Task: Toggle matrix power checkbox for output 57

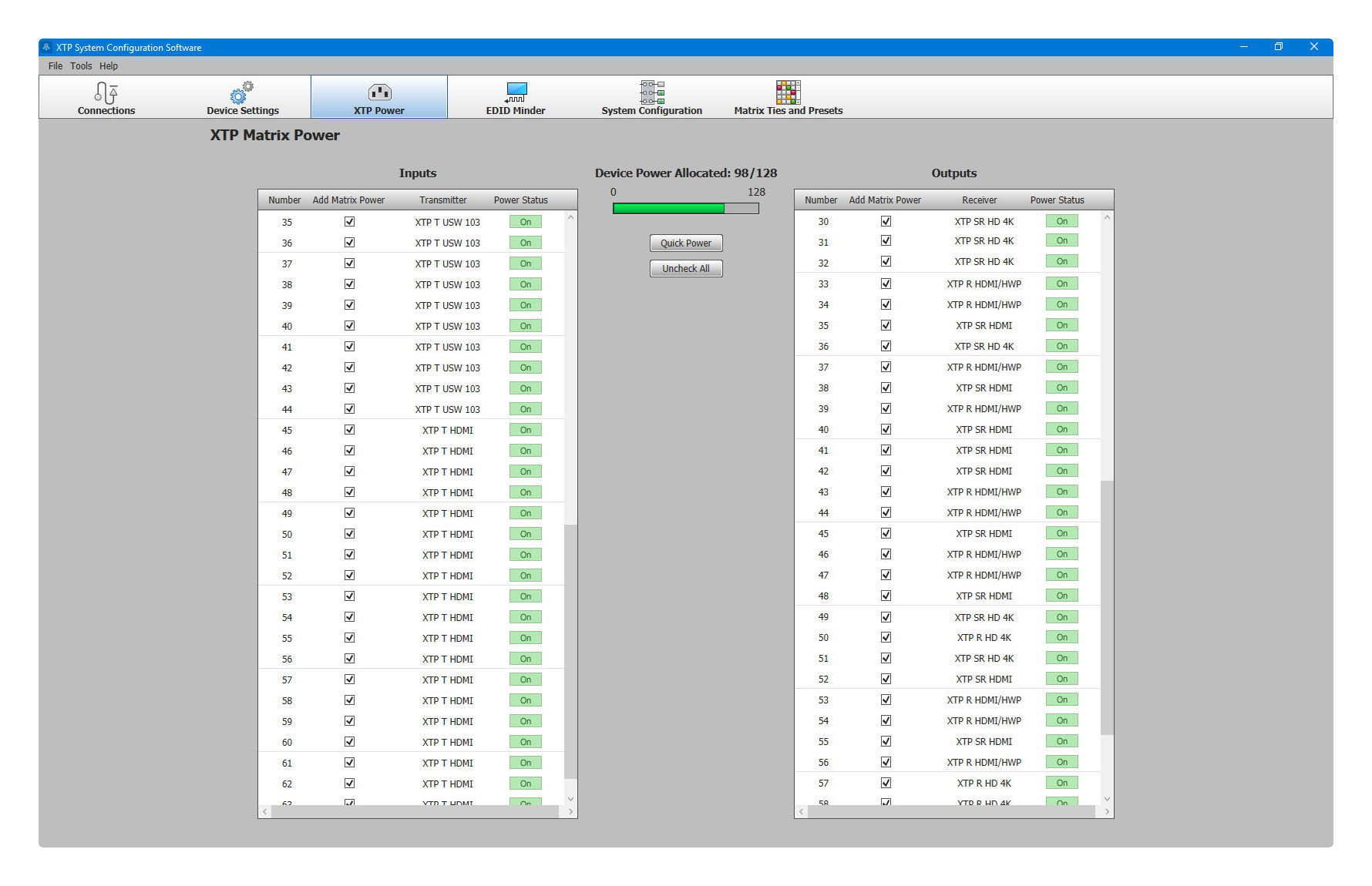Action: pyautogui.click(x=886, y=783)
